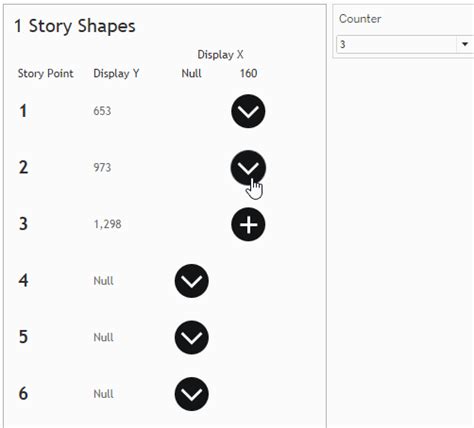Click the Null Display Y value for story point 4
Screen dimensions: 474x428
pos(103,281)
